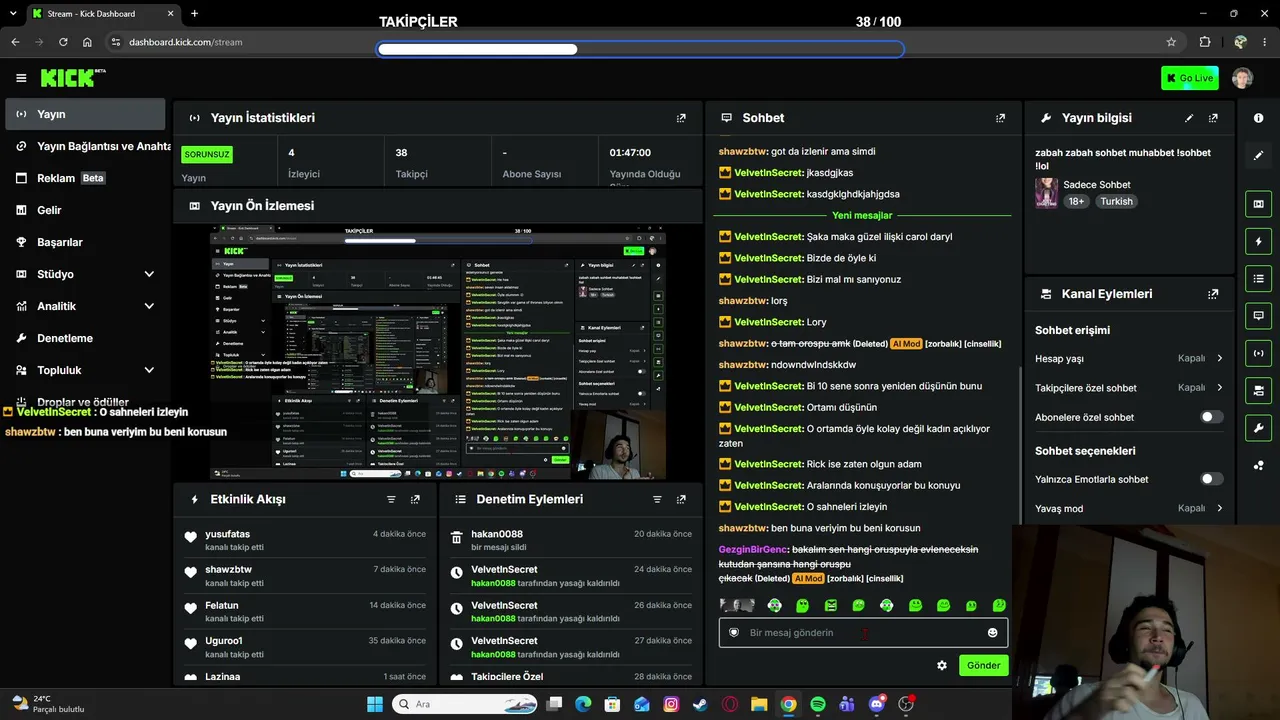Screen dimensions: 1280x720
Task: Toggle the lightning bolt panel in the right rail
Action: point(1258,242)
